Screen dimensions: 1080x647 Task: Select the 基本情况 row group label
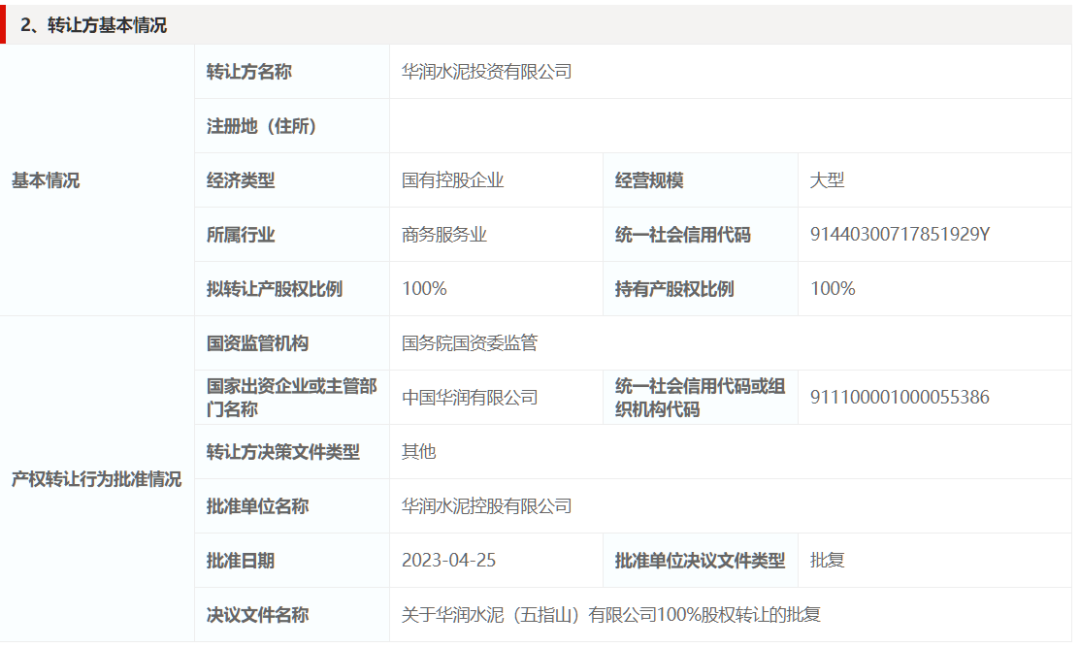click(x=45, y=181)
